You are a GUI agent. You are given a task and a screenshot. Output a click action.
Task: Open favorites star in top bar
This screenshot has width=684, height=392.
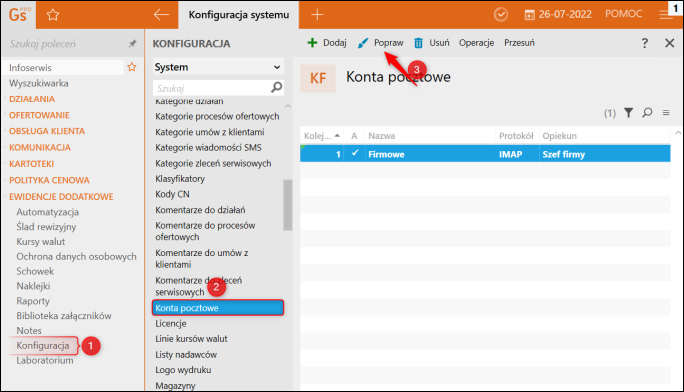53,15
